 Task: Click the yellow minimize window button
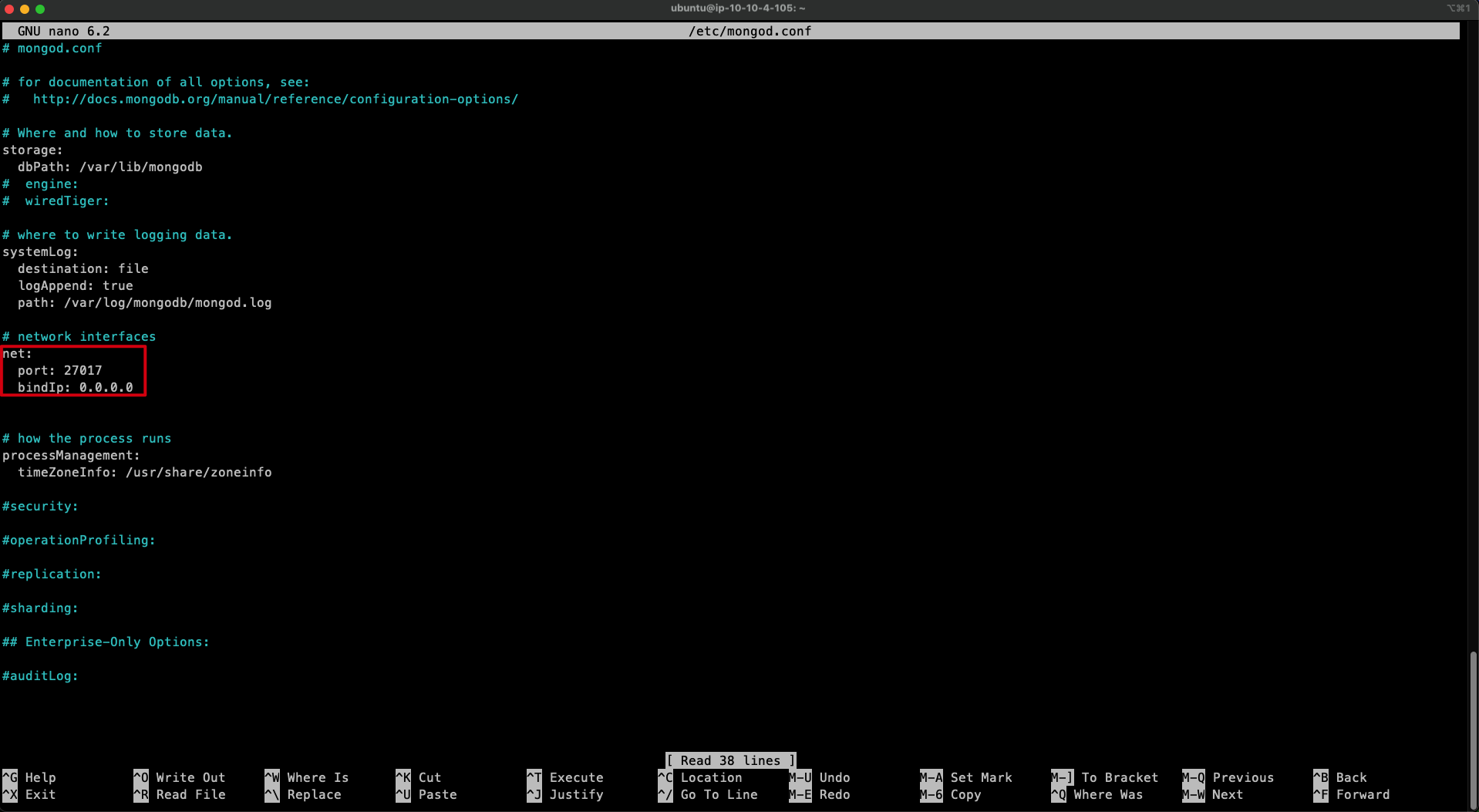[x=25, y=9]
